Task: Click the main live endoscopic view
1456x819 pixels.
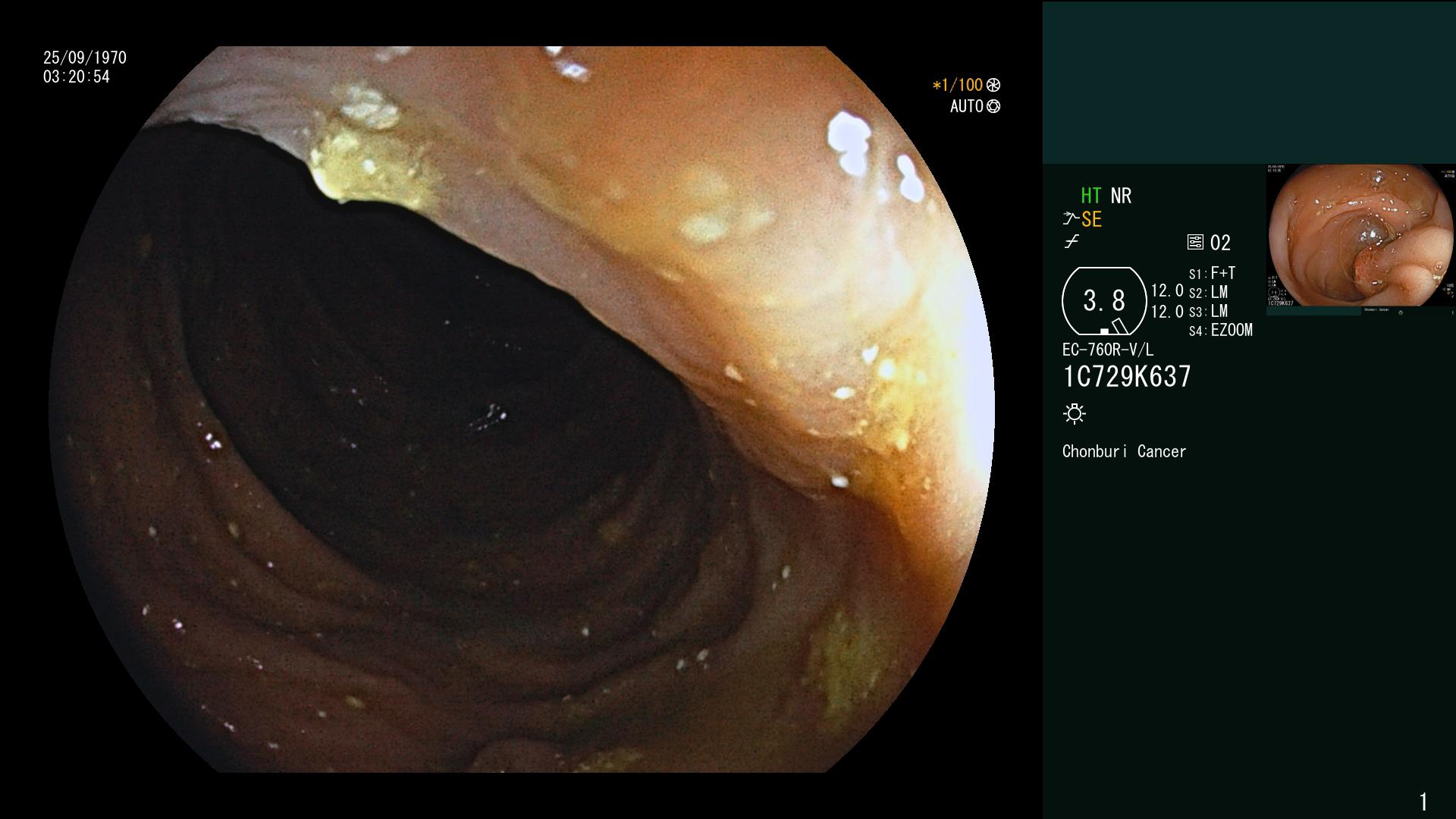Action: pyautogui.click(x=522, y=409)
